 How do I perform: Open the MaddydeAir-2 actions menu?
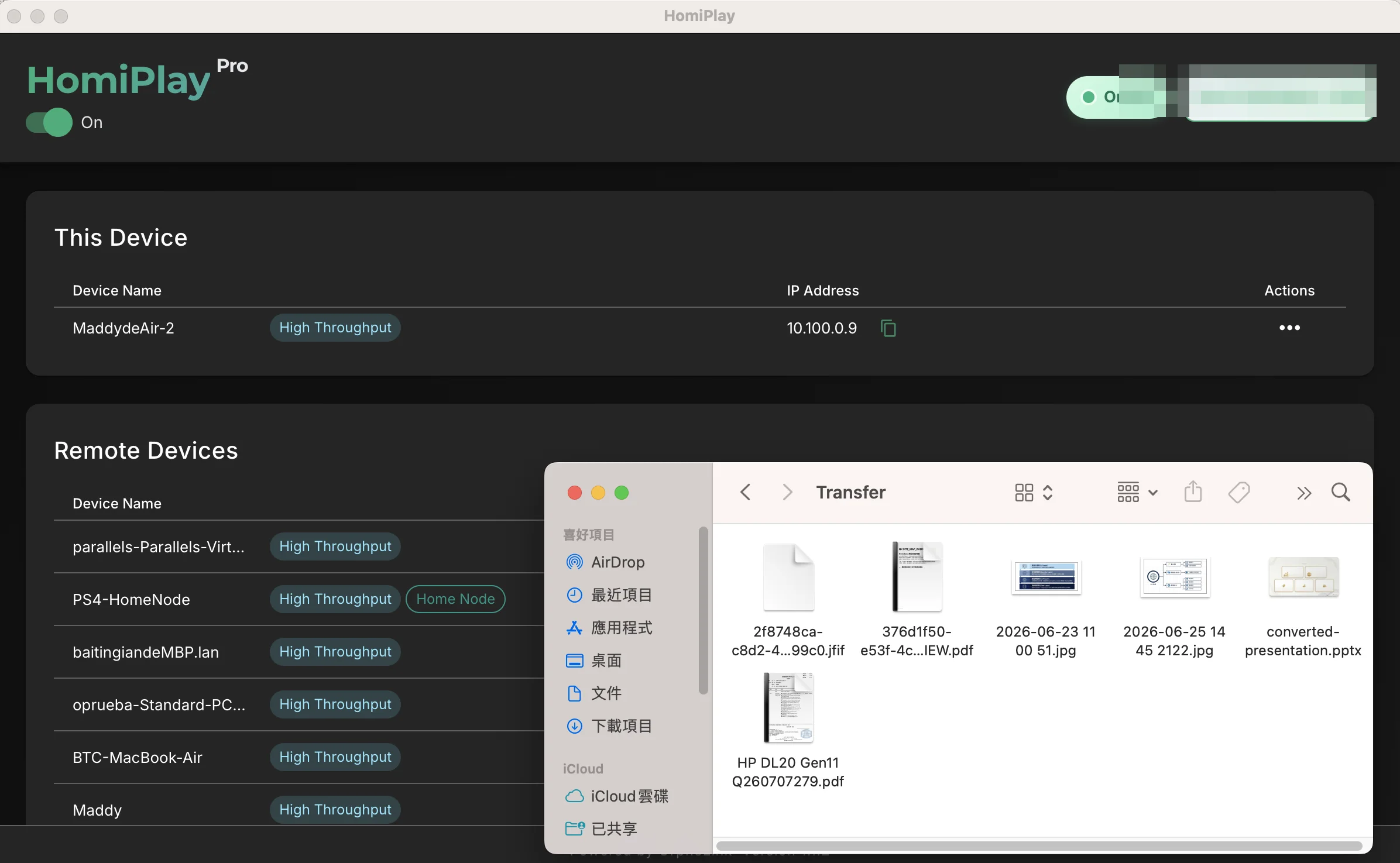tap(1289, 328)
